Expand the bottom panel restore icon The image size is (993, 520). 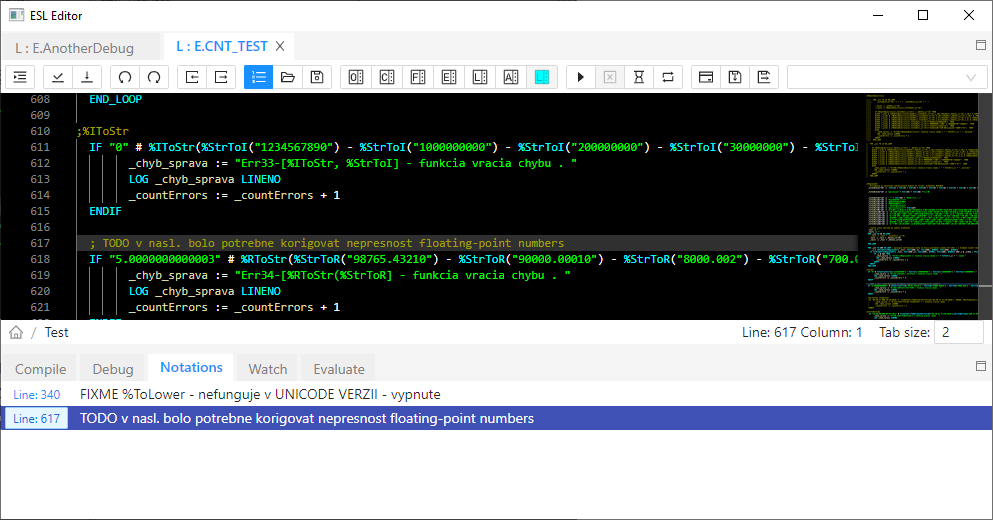tap(980, 367)
